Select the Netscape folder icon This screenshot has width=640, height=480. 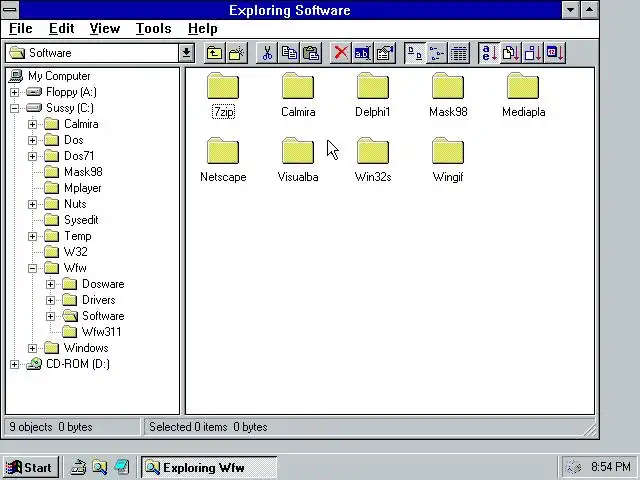click(223, 151)
